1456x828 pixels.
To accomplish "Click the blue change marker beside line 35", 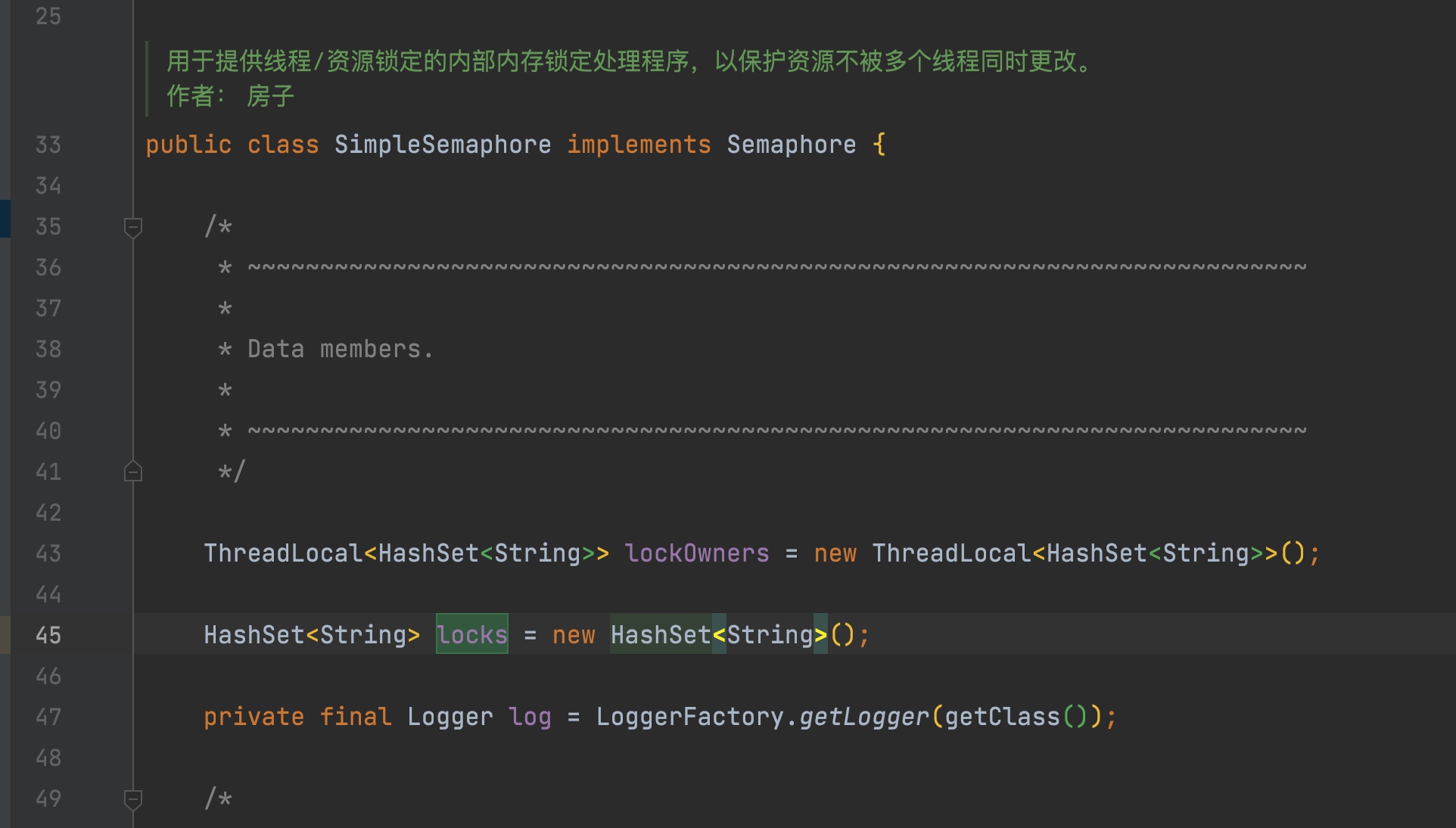I will point(5,219).
